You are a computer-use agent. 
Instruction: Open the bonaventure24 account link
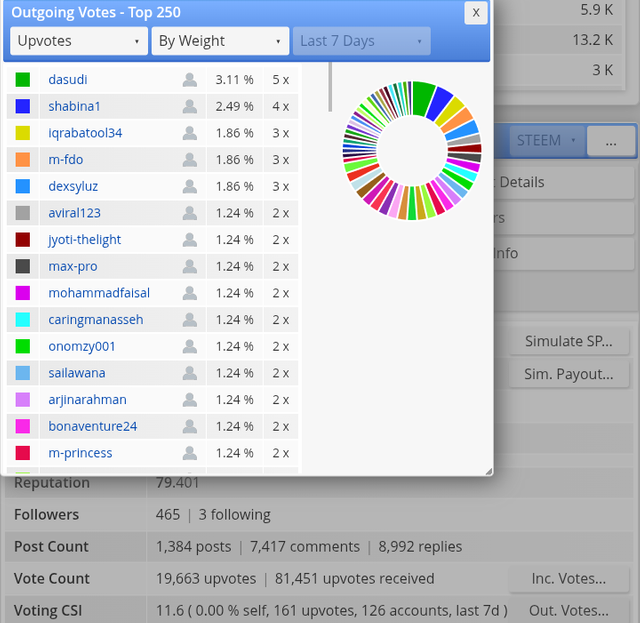coord(93,426)
